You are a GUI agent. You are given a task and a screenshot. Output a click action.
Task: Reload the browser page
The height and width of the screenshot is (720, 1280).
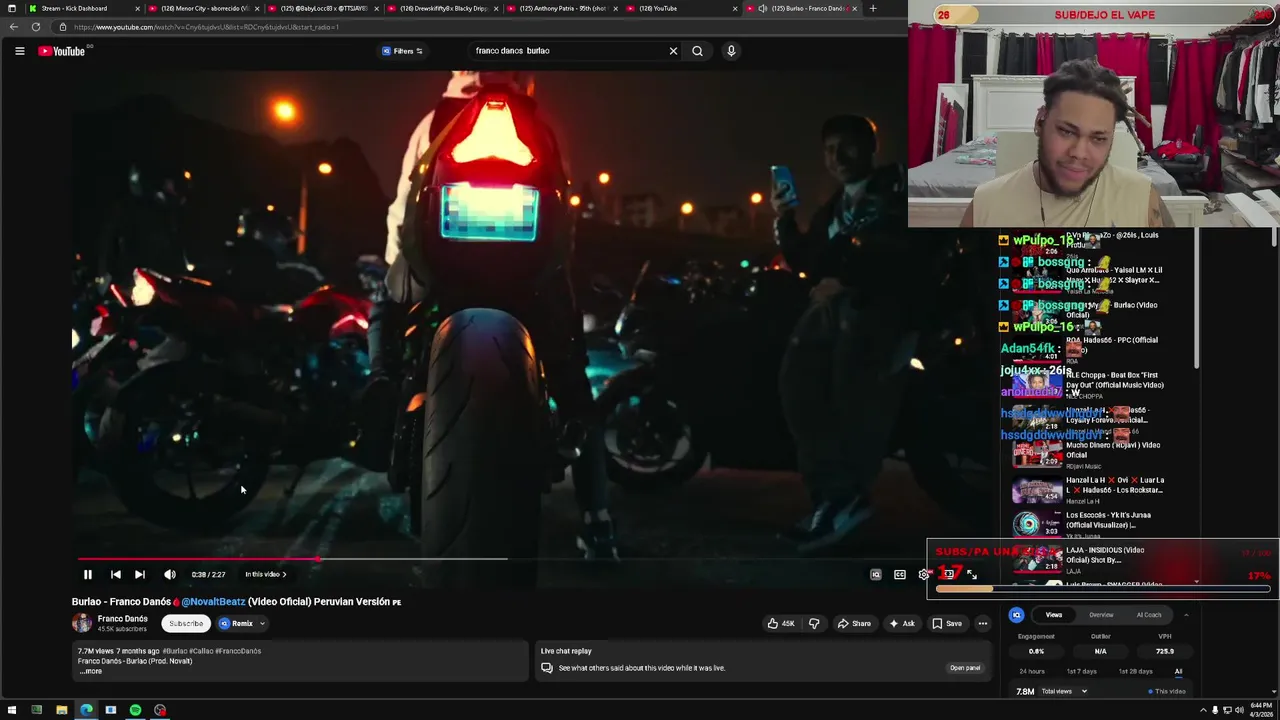click(36, 27)
